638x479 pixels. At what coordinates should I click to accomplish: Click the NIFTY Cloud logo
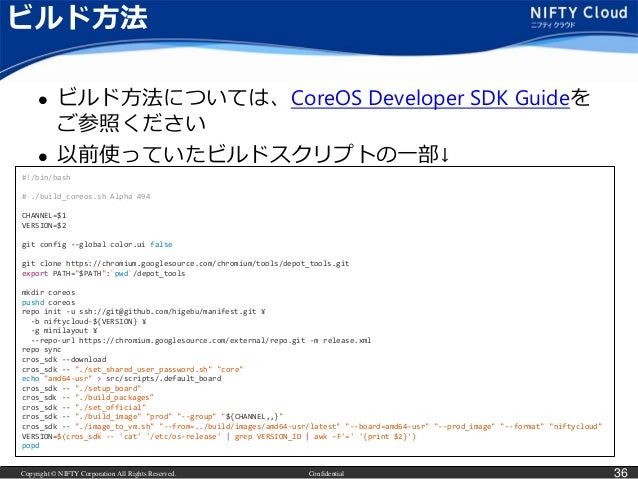click(x=579, y=17)
